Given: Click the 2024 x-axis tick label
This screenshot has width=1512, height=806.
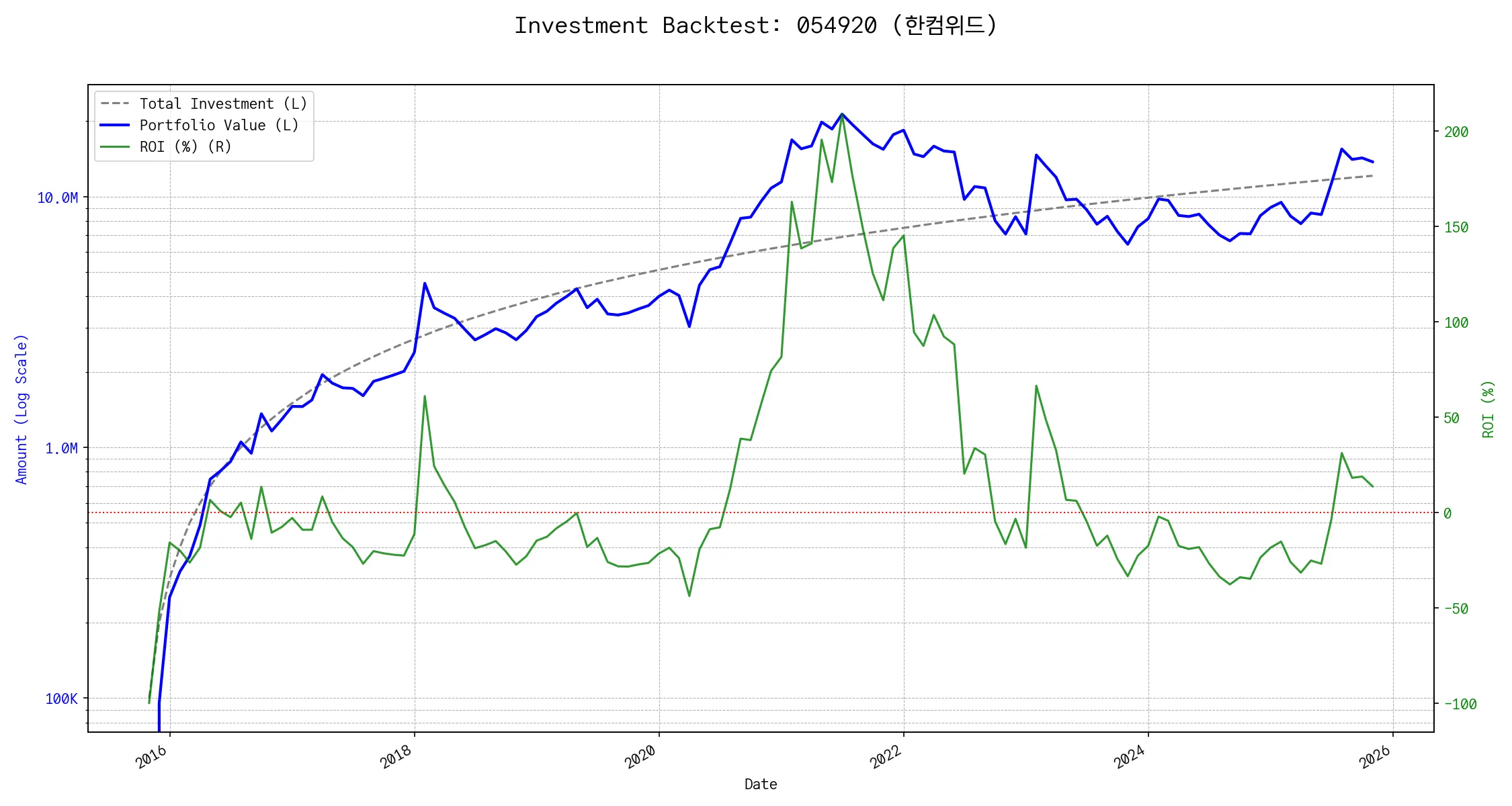Looking at the screenshot, I should (x=1130, y=757).
